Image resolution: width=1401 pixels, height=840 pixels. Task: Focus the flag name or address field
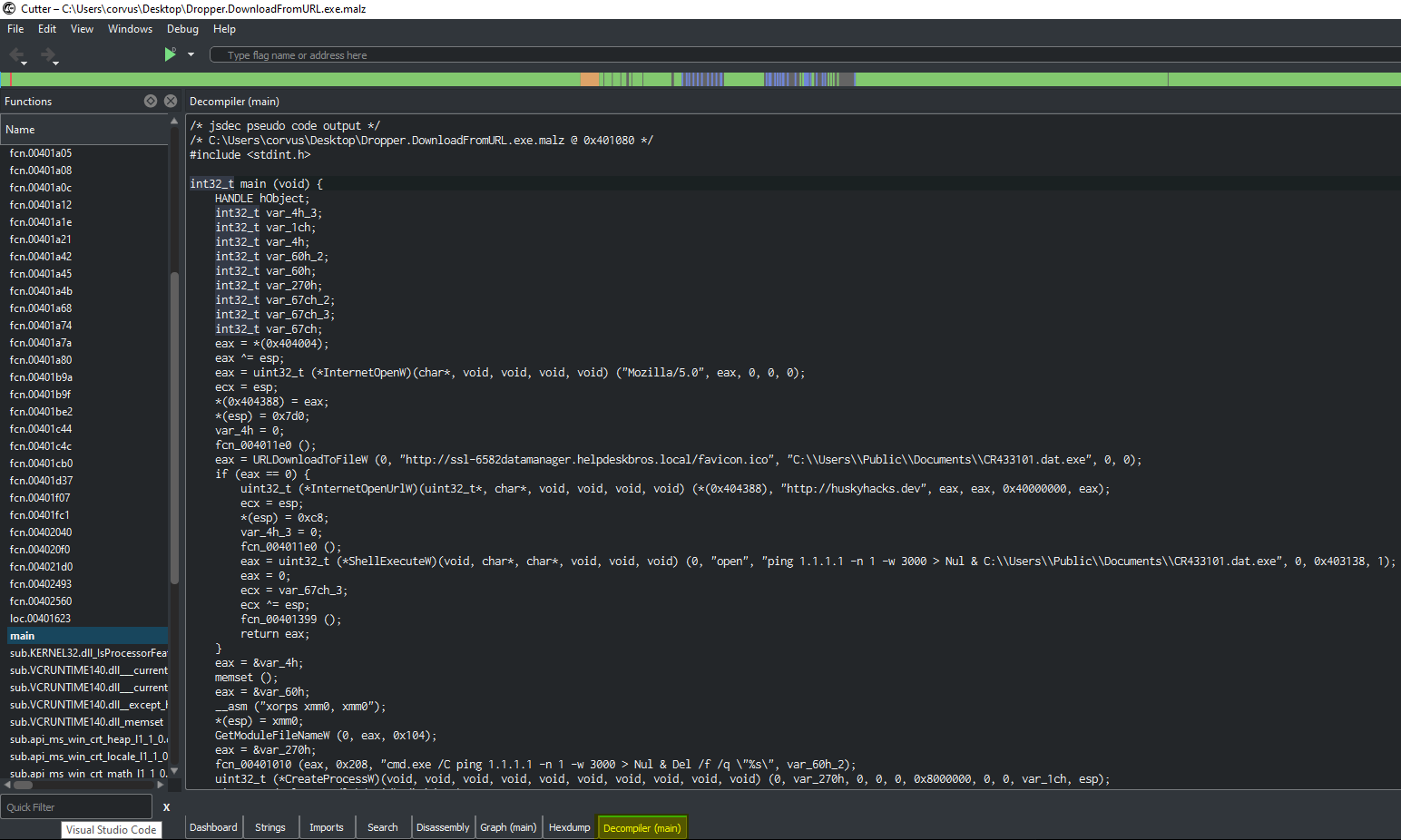tap(805, 55)
